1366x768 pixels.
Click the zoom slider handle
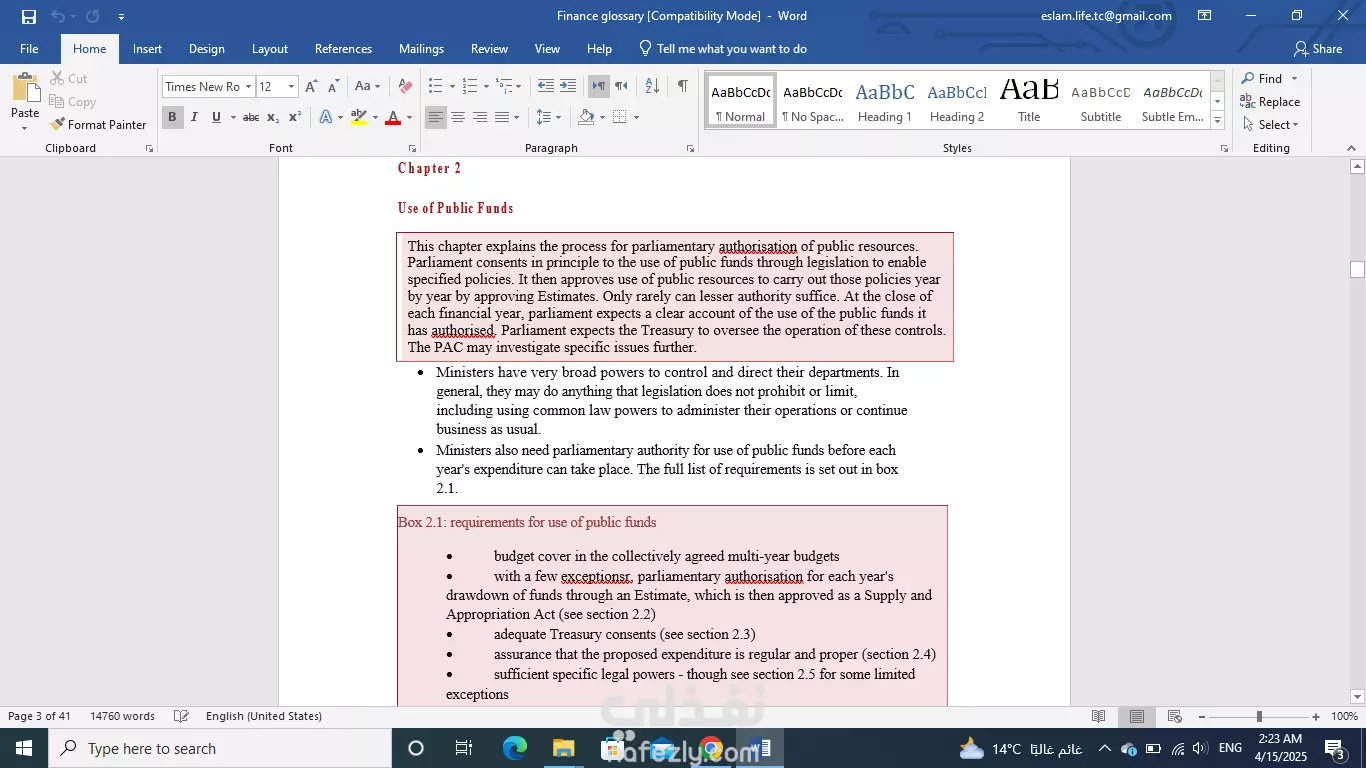point(1259,717)
